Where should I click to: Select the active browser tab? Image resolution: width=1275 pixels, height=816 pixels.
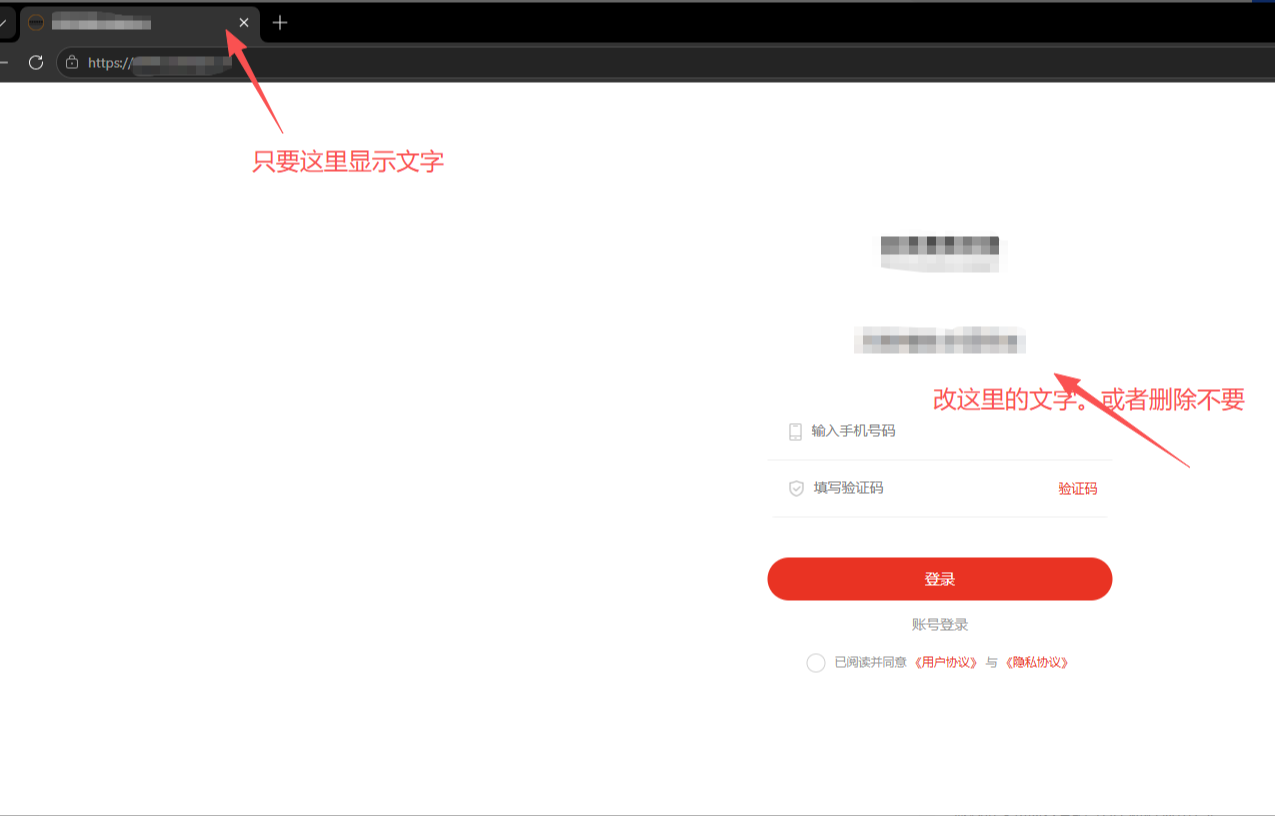pos(140,22)
